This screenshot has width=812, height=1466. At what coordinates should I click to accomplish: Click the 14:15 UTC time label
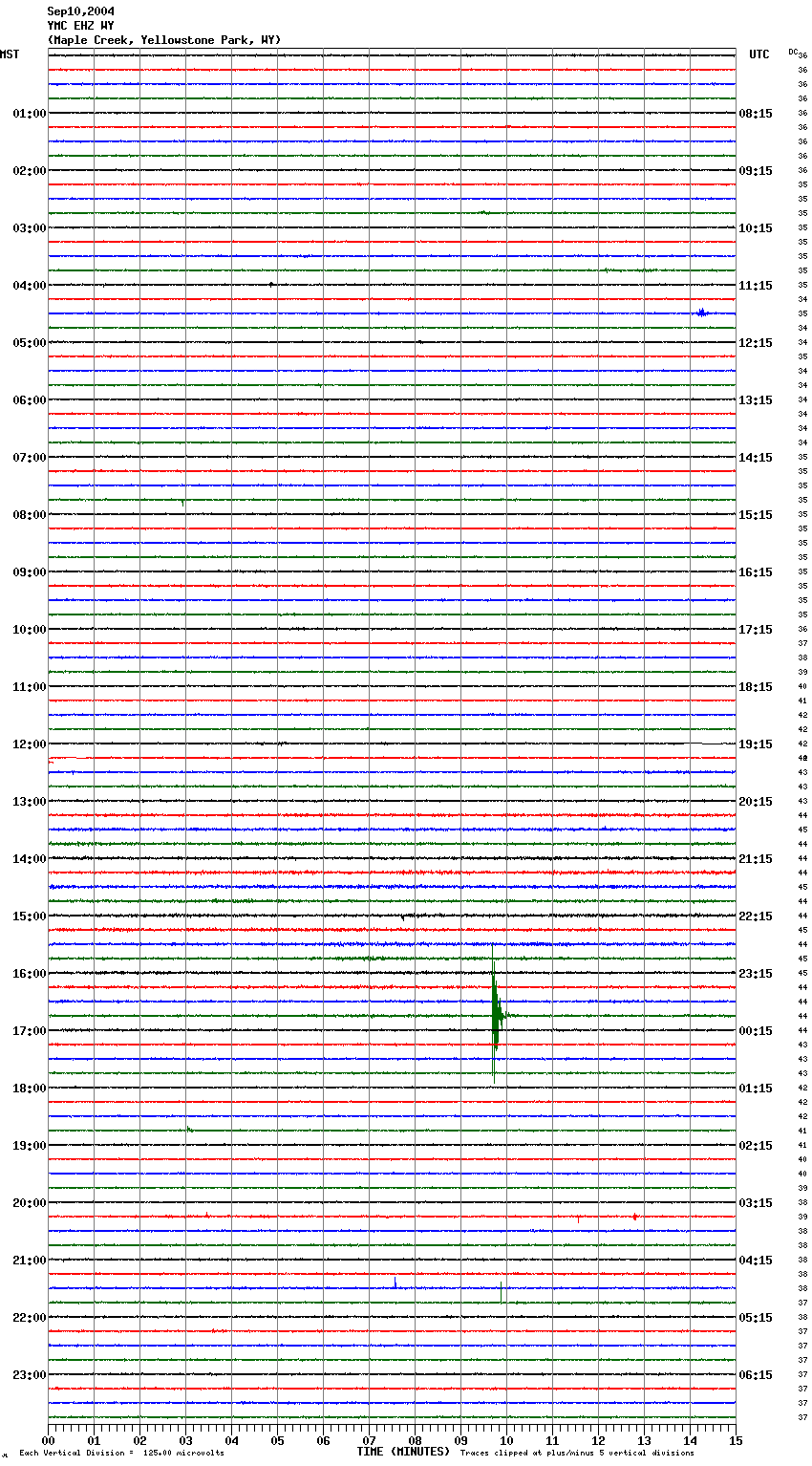pyautogui.click(x=756, y=458)
